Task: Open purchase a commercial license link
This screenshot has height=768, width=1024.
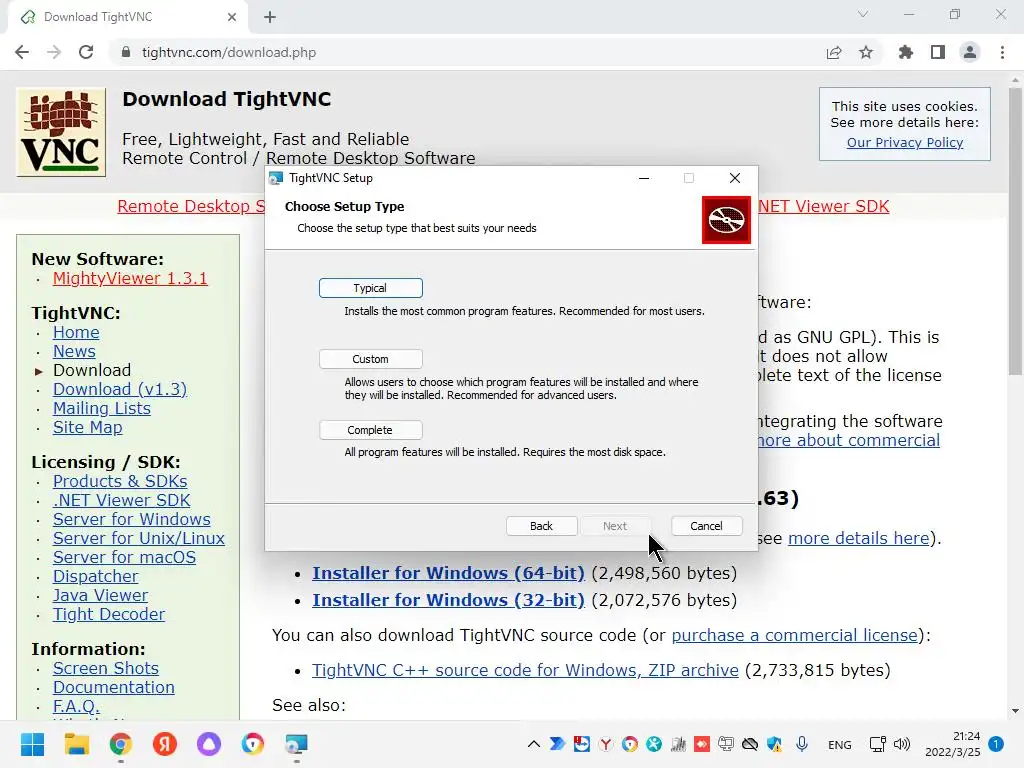Action: (x=794, y=635)
